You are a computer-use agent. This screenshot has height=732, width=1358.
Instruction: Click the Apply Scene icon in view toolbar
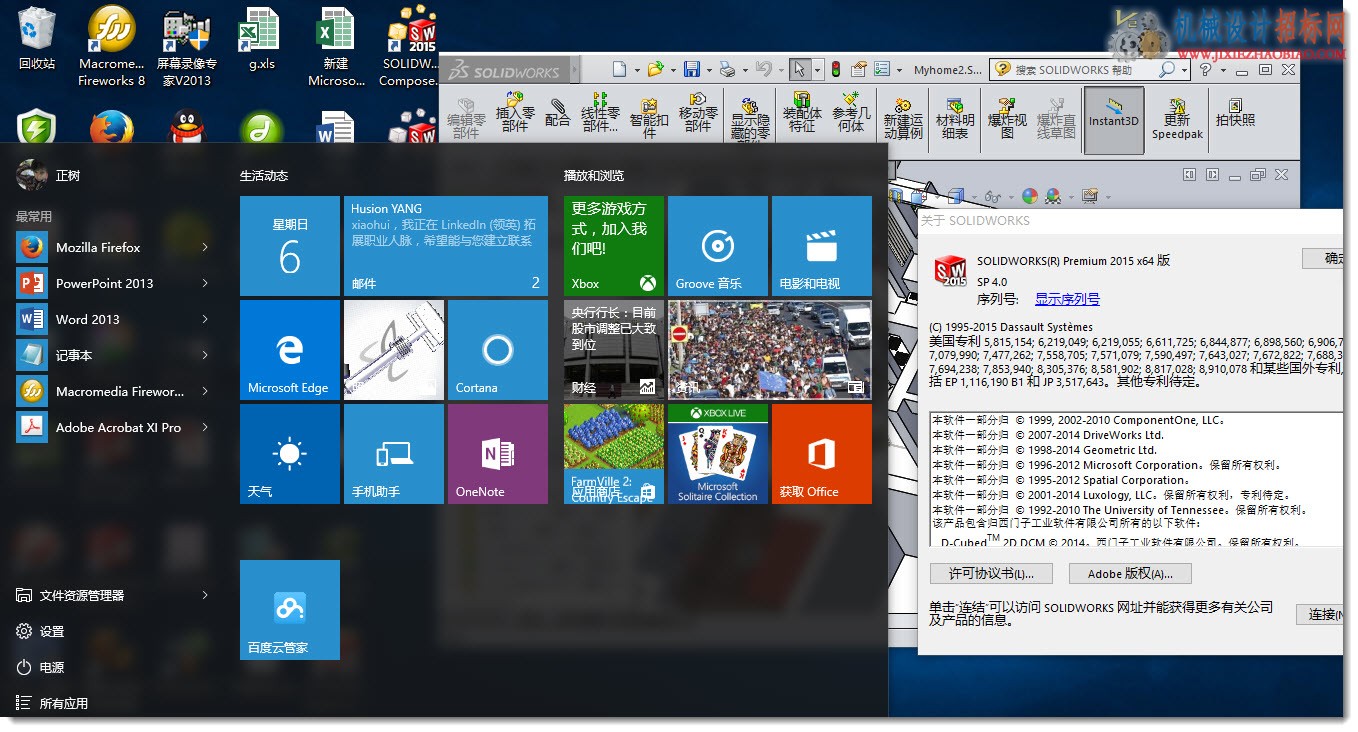tap(1054, 196)
